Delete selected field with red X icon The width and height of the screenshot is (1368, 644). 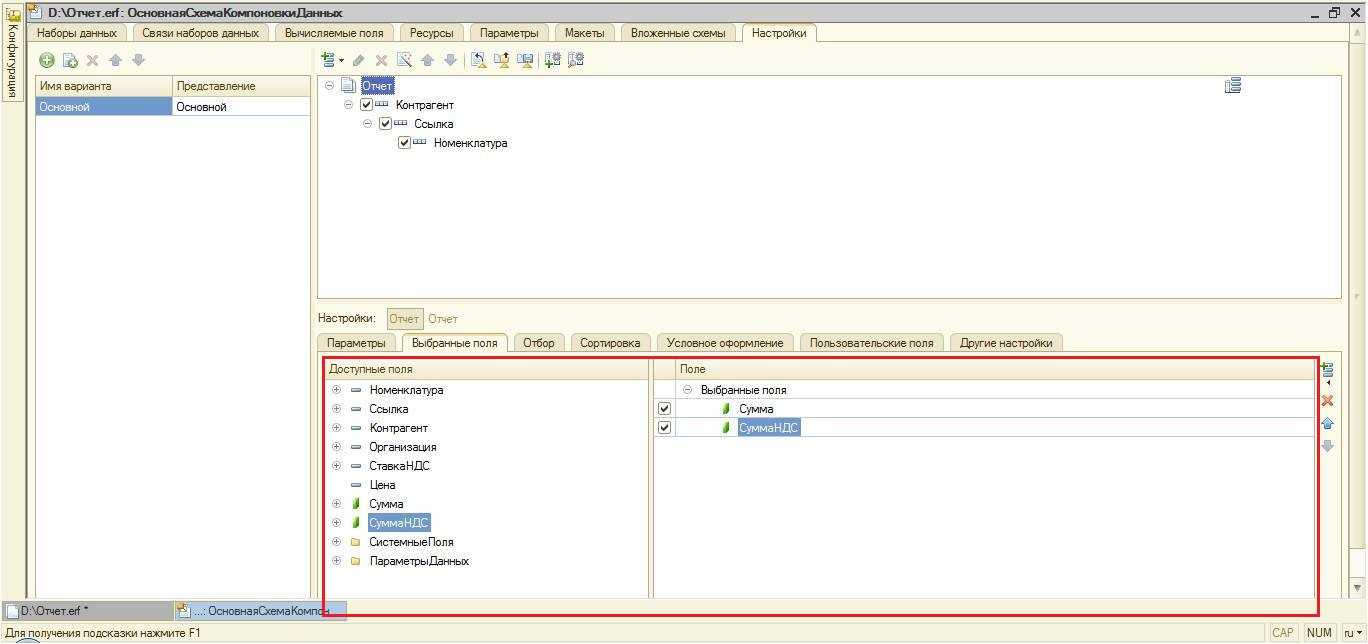click(1327, 401)
